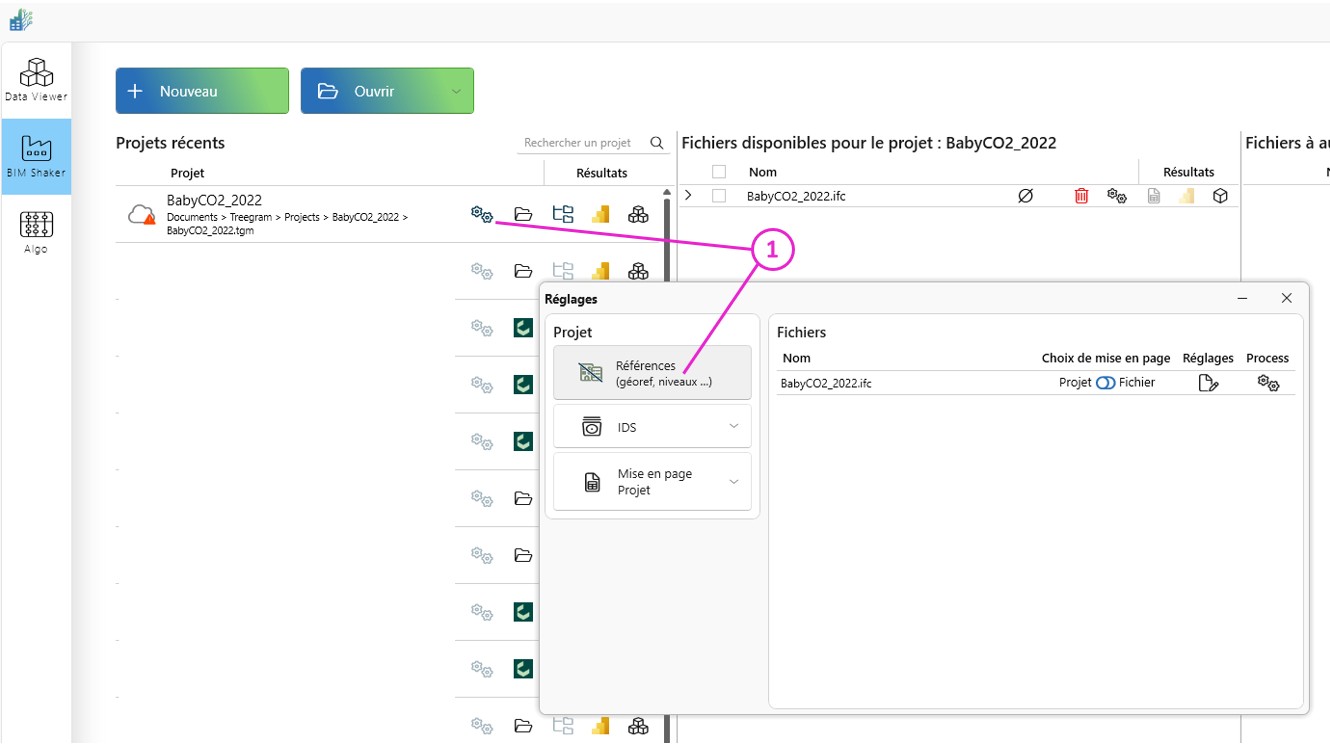This screenshot has height=745, width=1330.
Task: Switch to the BIM Shaker tab
Action: (36, 156)
